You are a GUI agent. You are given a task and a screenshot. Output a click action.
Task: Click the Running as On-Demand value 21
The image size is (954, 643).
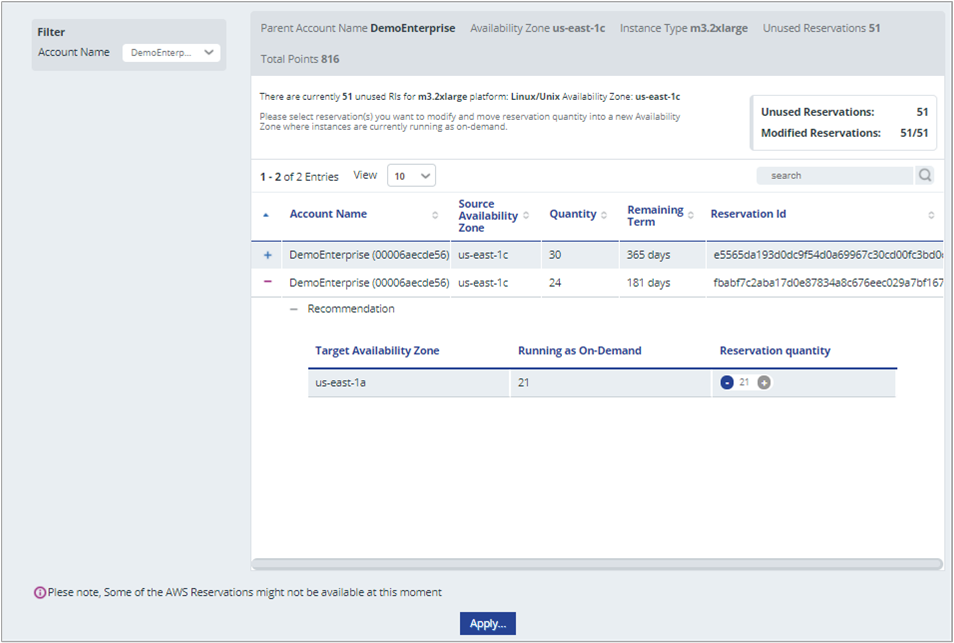[x=611, y=383]
